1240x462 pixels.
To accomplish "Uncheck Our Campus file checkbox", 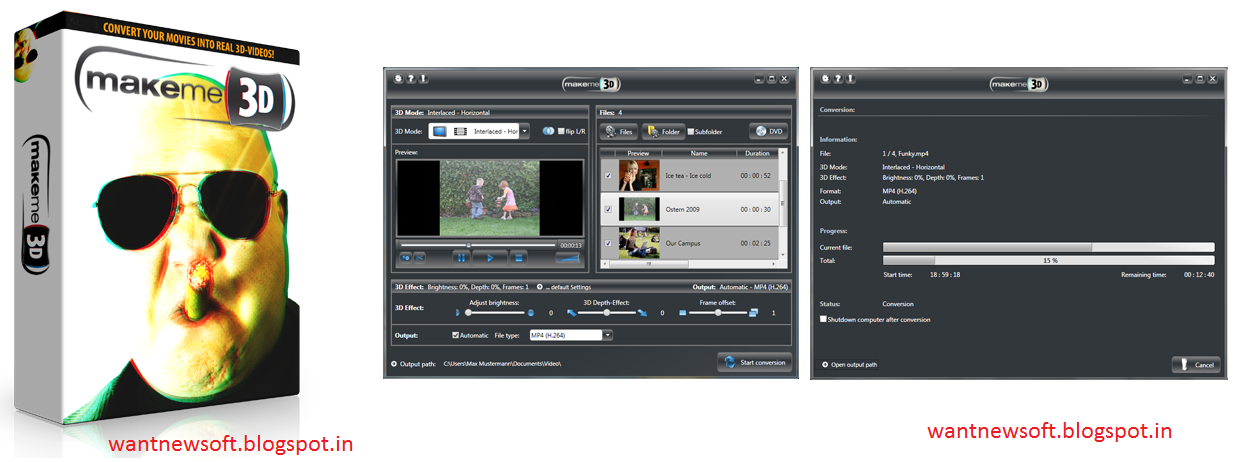I will click(x=607, y=243).
